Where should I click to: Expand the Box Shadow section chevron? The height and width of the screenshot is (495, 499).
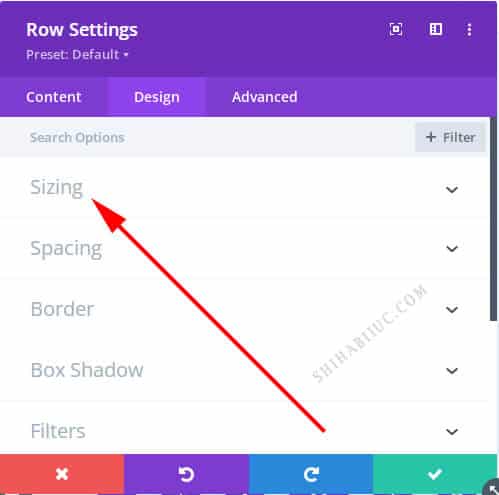[452, 370]
